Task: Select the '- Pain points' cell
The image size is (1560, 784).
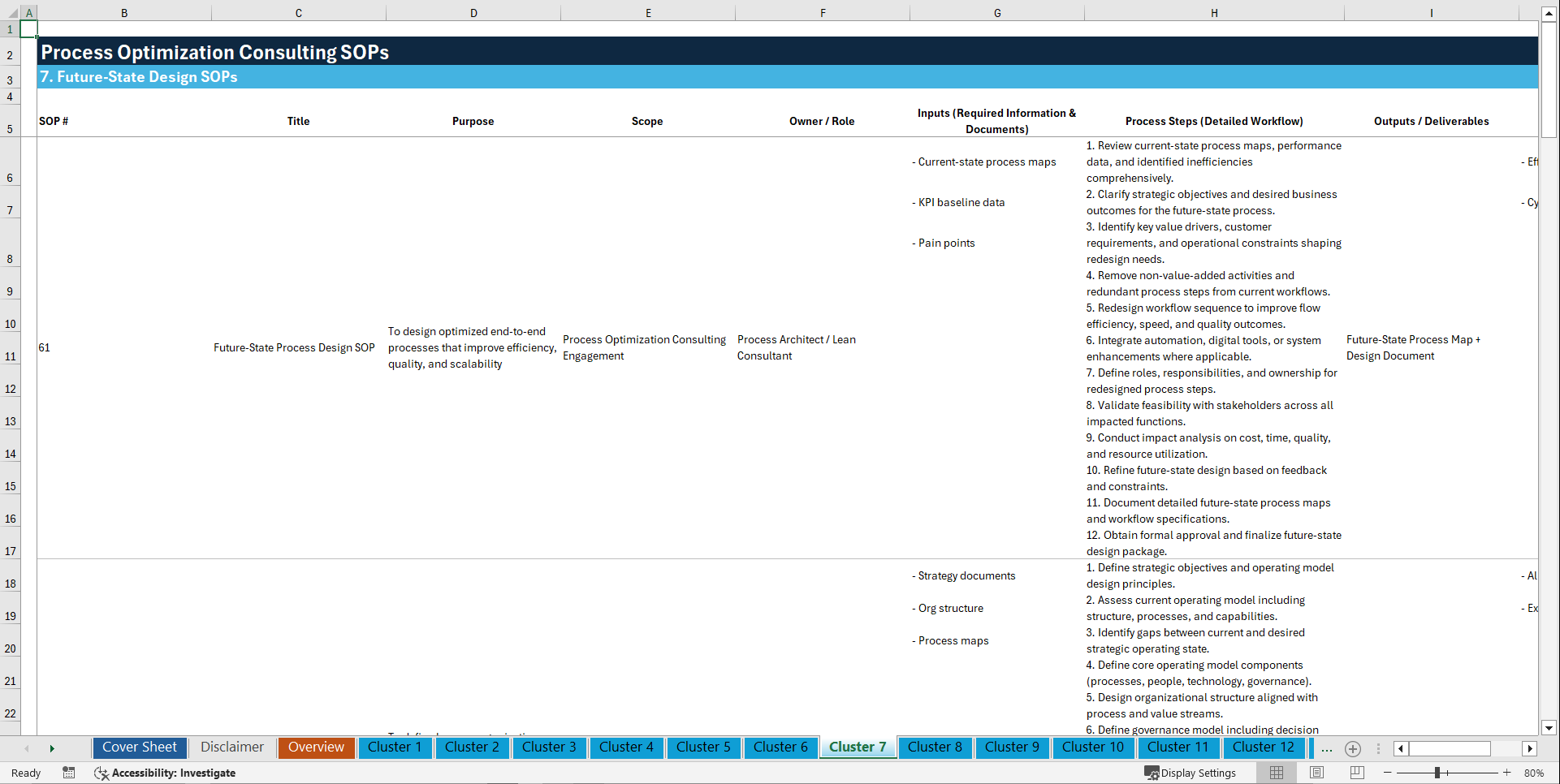Action: click(x=997, y=243)
